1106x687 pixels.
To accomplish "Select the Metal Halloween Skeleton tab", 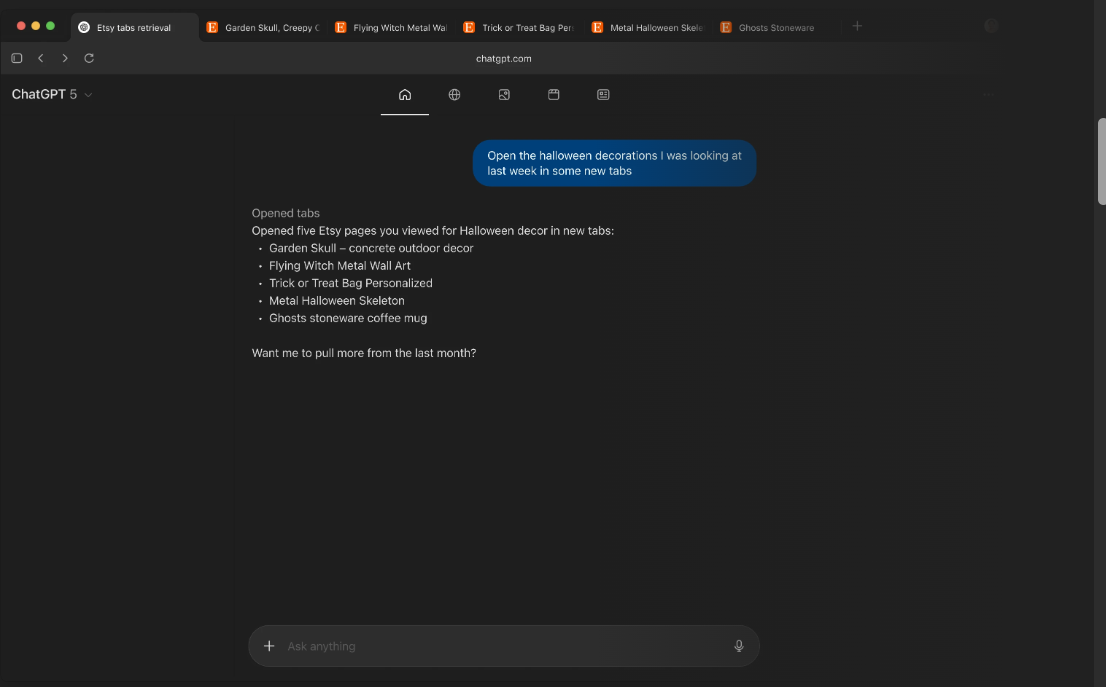I will 648,28.
